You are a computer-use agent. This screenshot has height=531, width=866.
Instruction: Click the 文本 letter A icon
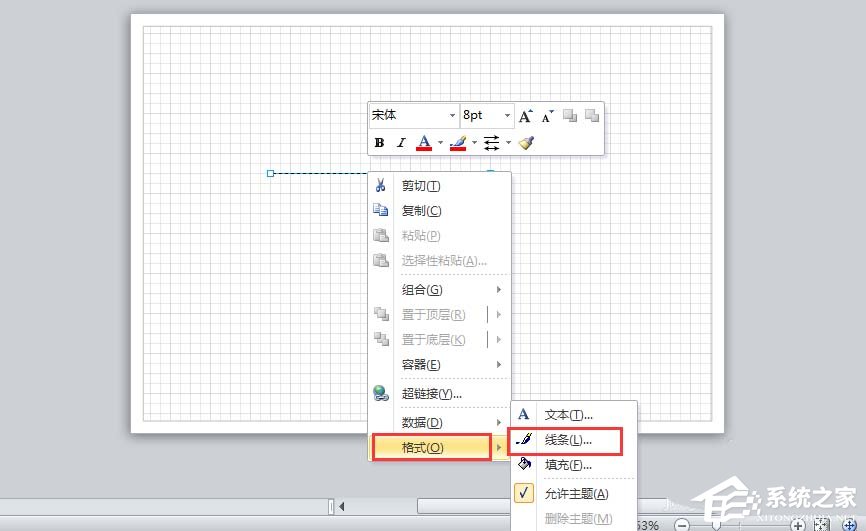[524, 414]
